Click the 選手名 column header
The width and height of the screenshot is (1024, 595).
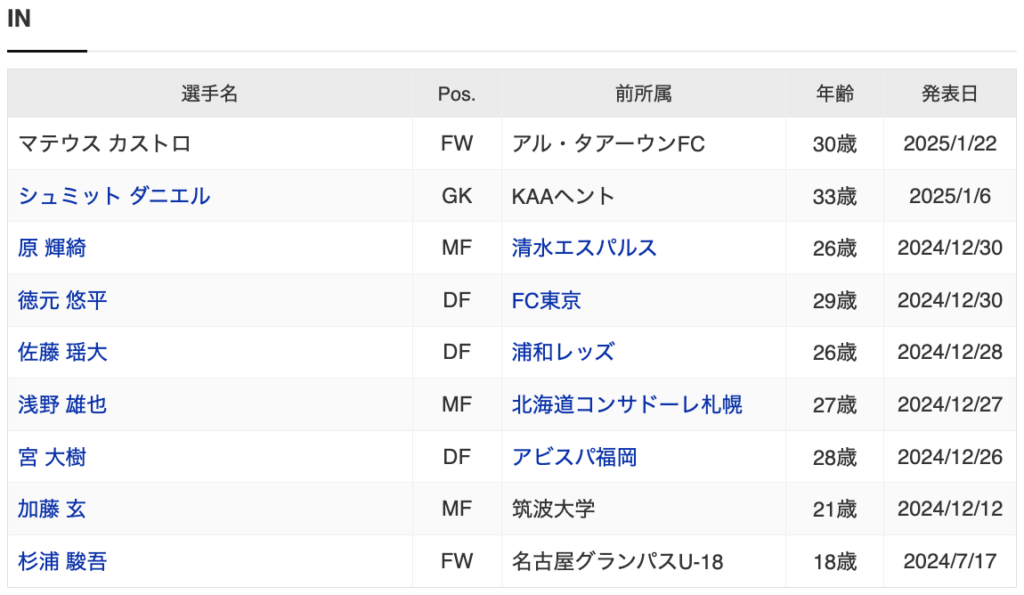(210, 94)
